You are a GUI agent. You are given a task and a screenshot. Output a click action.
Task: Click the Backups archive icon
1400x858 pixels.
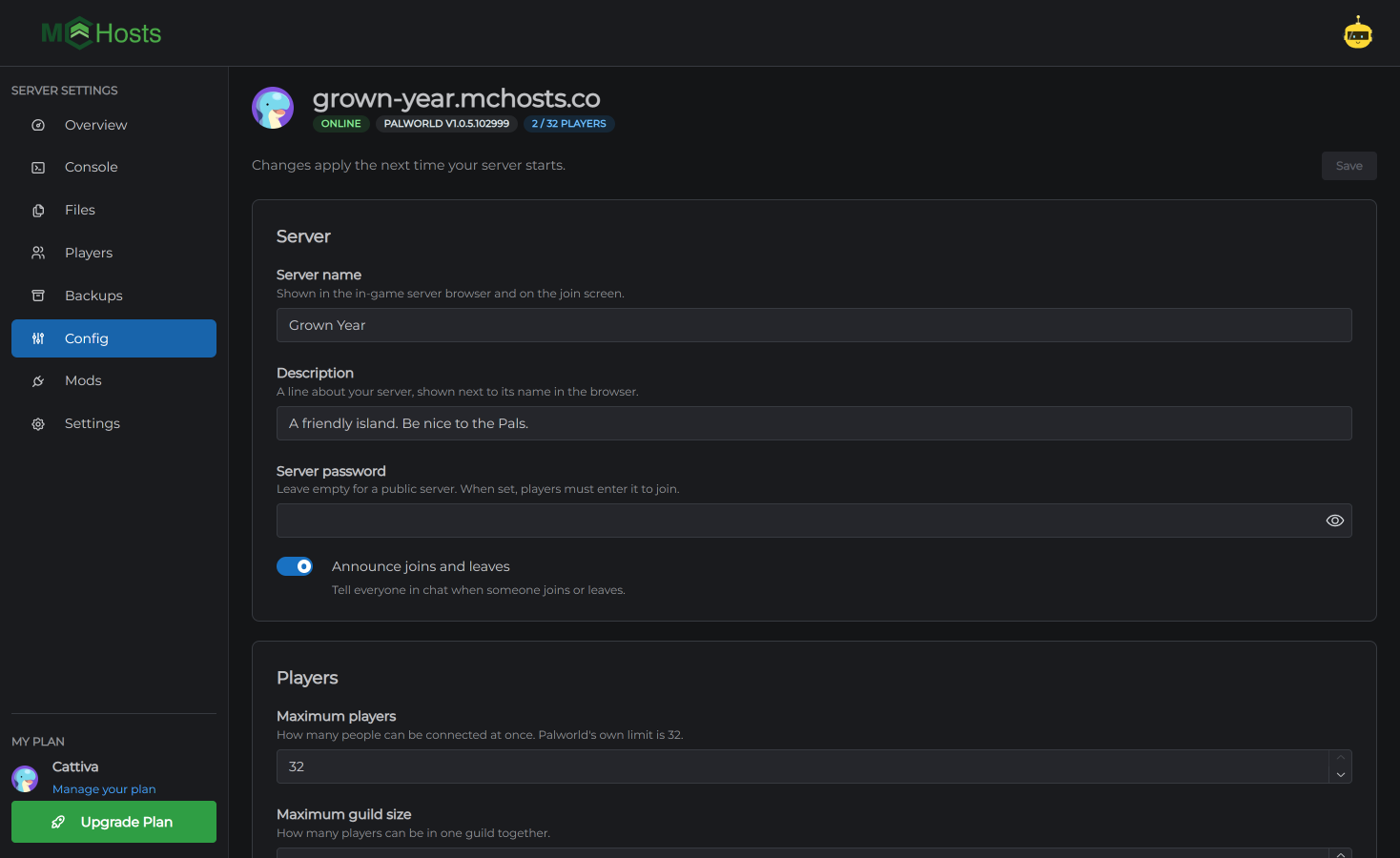(38, 296)
